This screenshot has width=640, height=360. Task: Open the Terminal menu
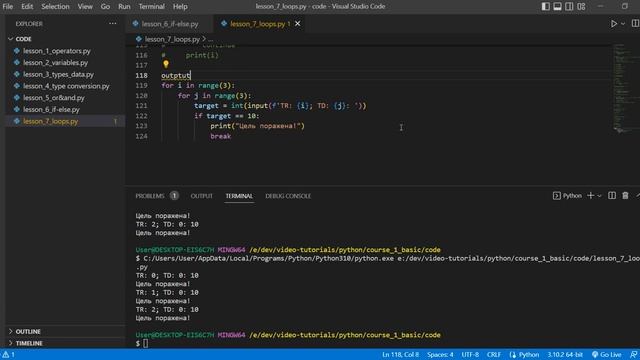coord(151,7)
